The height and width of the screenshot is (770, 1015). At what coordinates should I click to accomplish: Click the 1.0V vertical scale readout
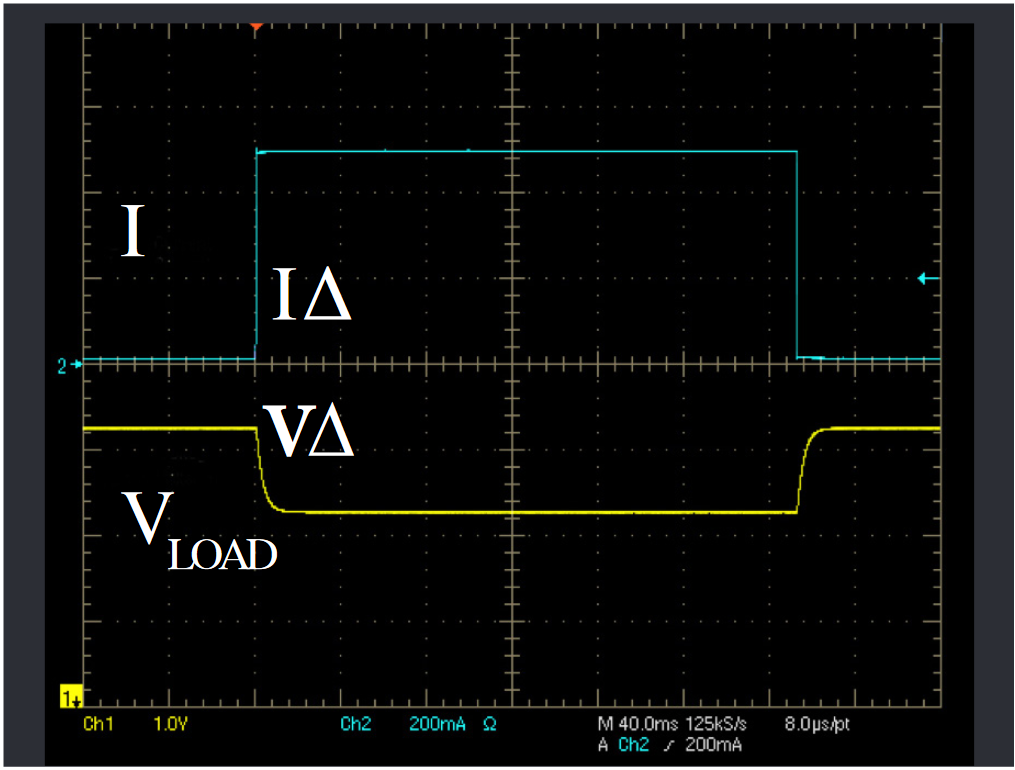[171, 724]
